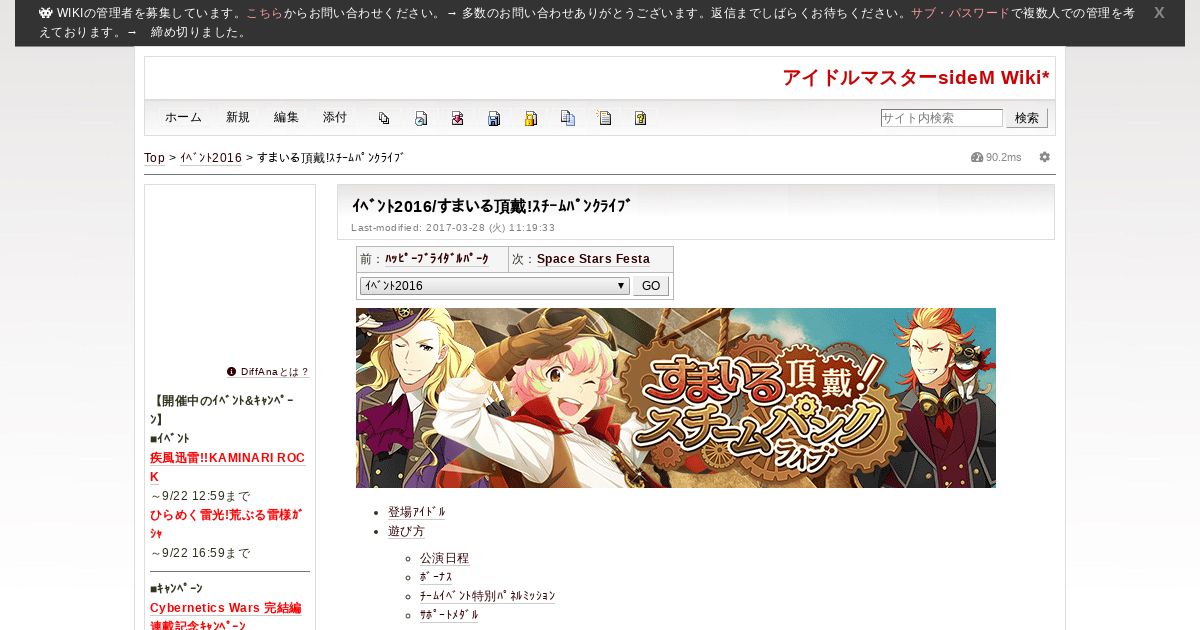
Task: Open 疾風迅雷!!KAMINARI ROCK sidebar link
Action: (x=227, y=467)
